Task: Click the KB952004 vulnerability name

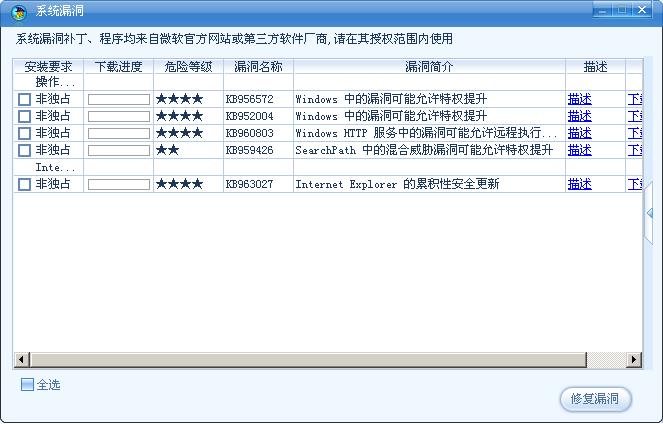Action: pos(249,117)
